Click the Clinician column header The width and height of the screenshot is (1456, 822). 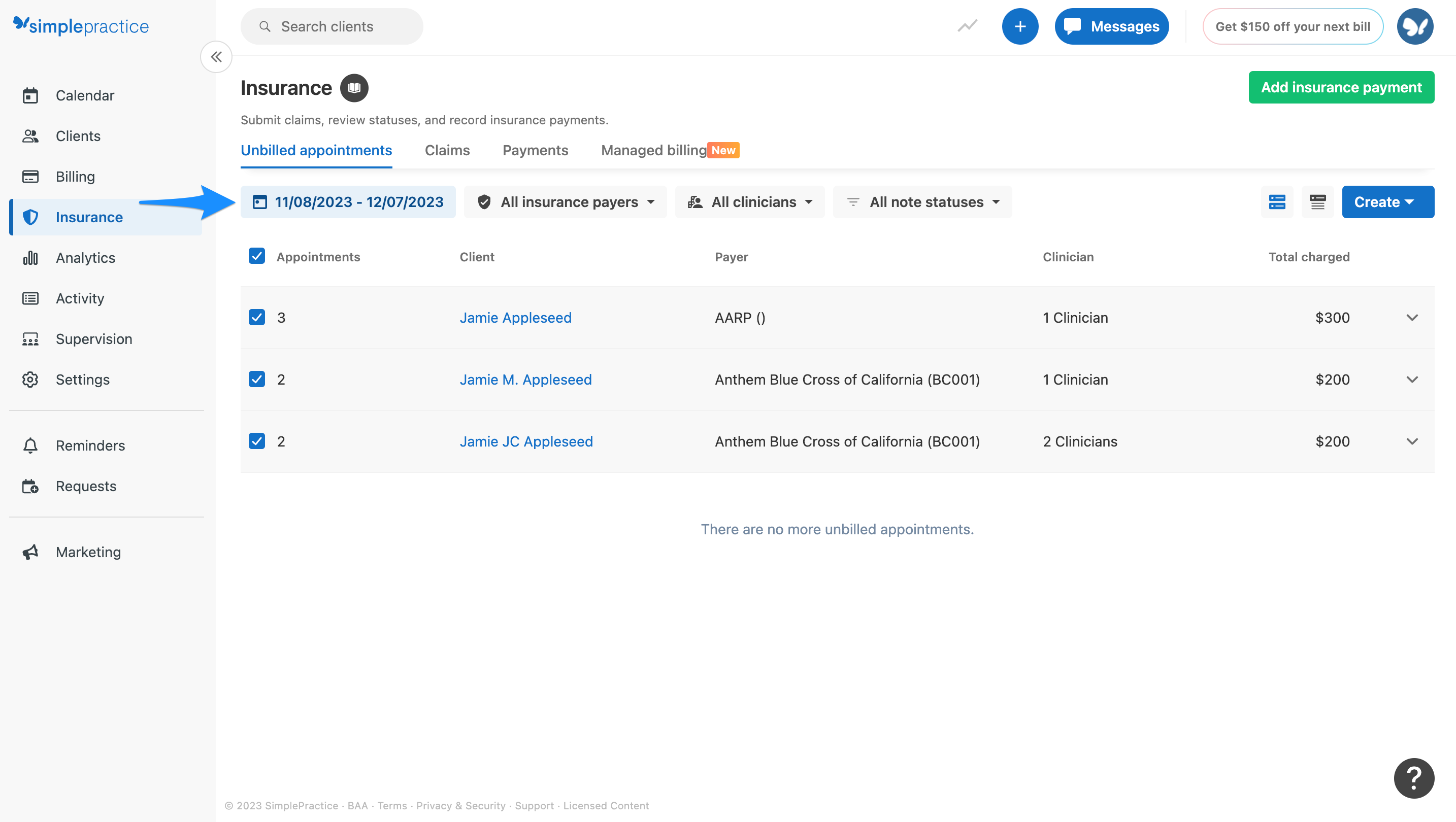click(1068, 257)
